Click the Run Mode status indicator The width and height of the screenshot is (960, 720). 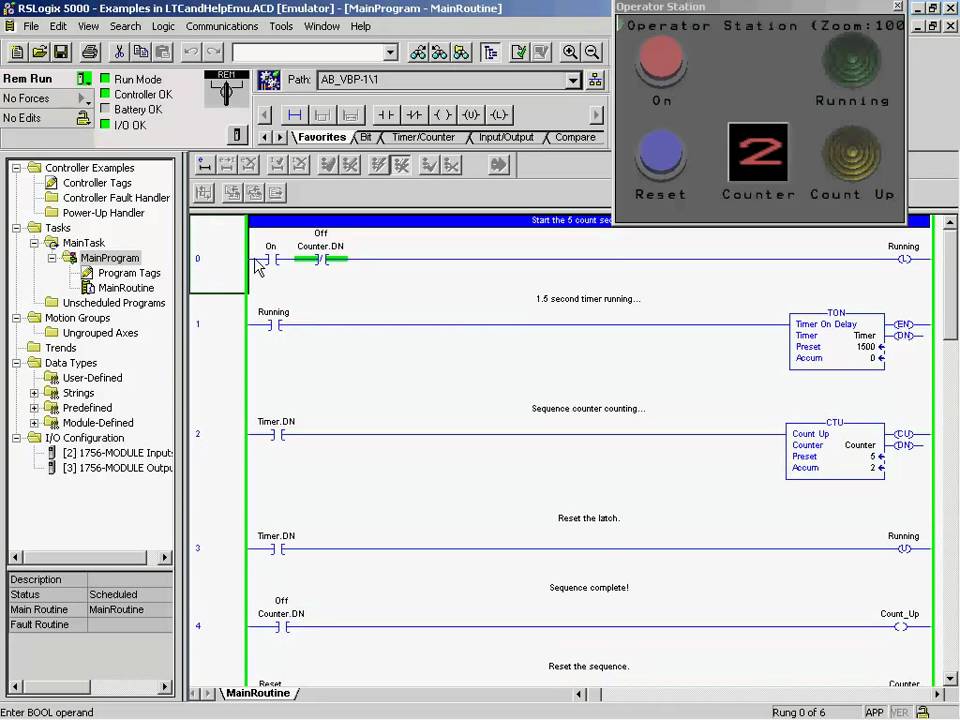point(105,78)
